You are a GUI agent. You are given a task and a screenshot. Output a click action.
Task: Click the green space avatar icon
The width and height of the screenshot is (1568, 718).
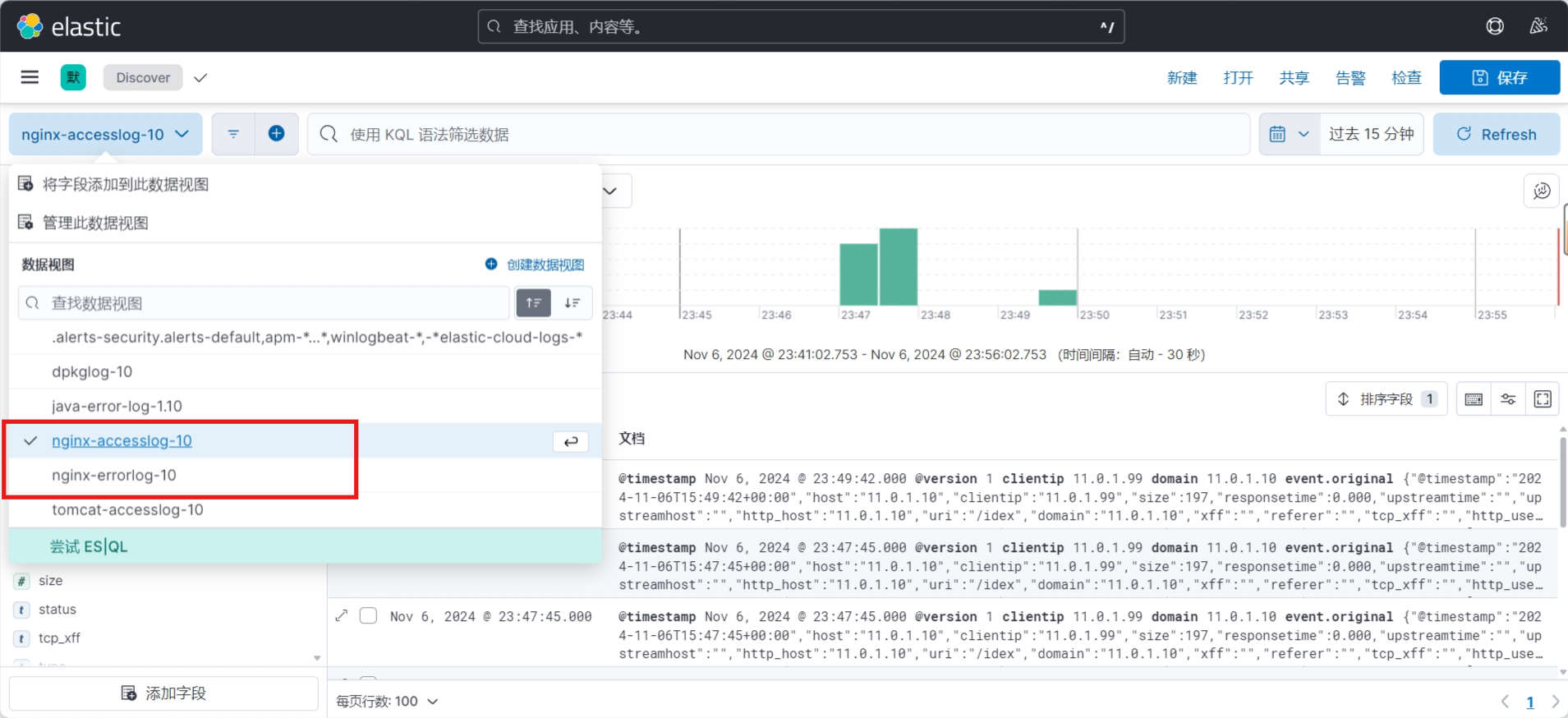(x=73, y=77)
